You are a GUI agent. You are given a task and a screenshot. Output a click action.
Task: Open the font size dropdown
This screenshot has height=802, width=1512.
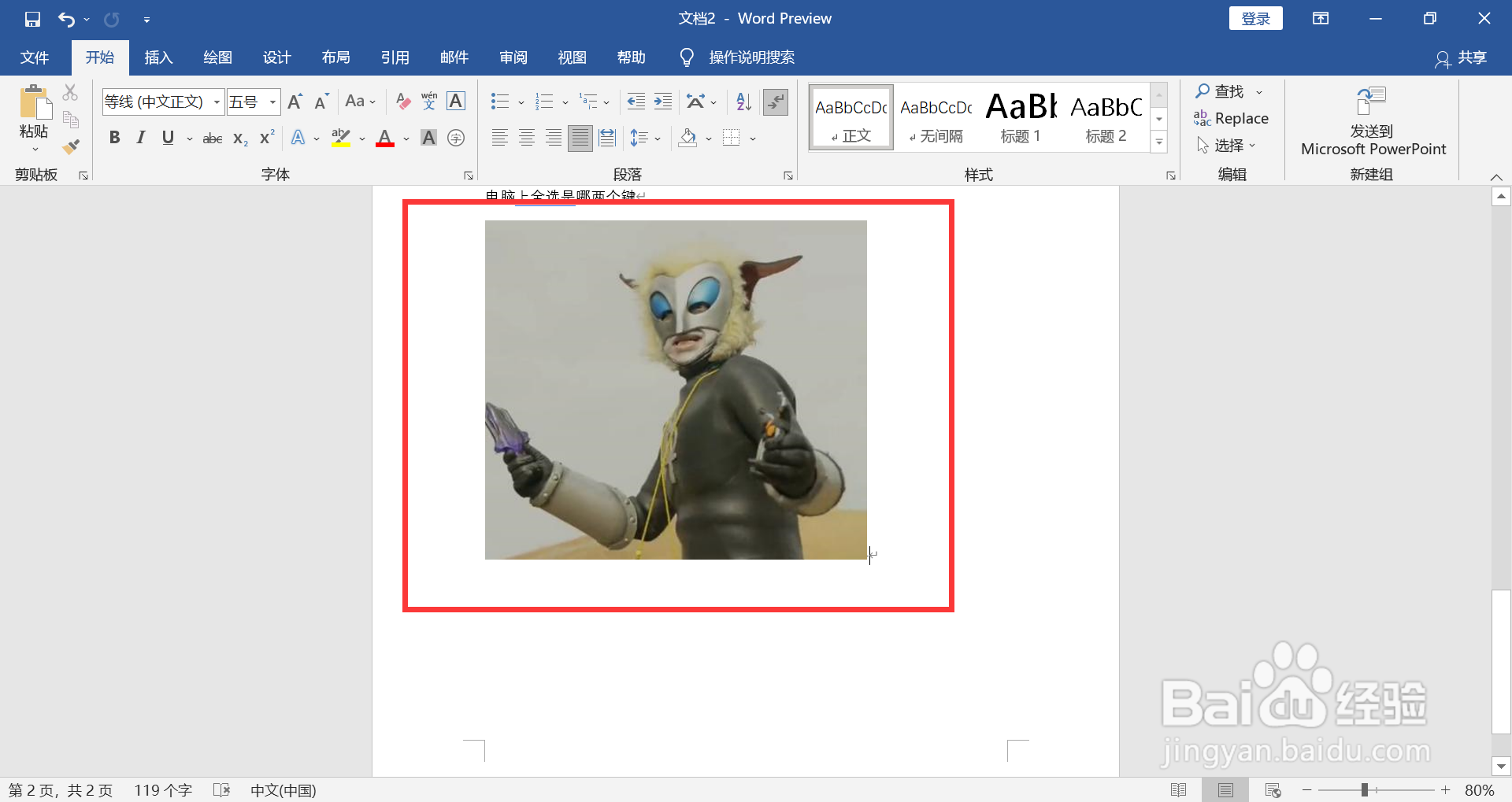[x=272, y=102]
